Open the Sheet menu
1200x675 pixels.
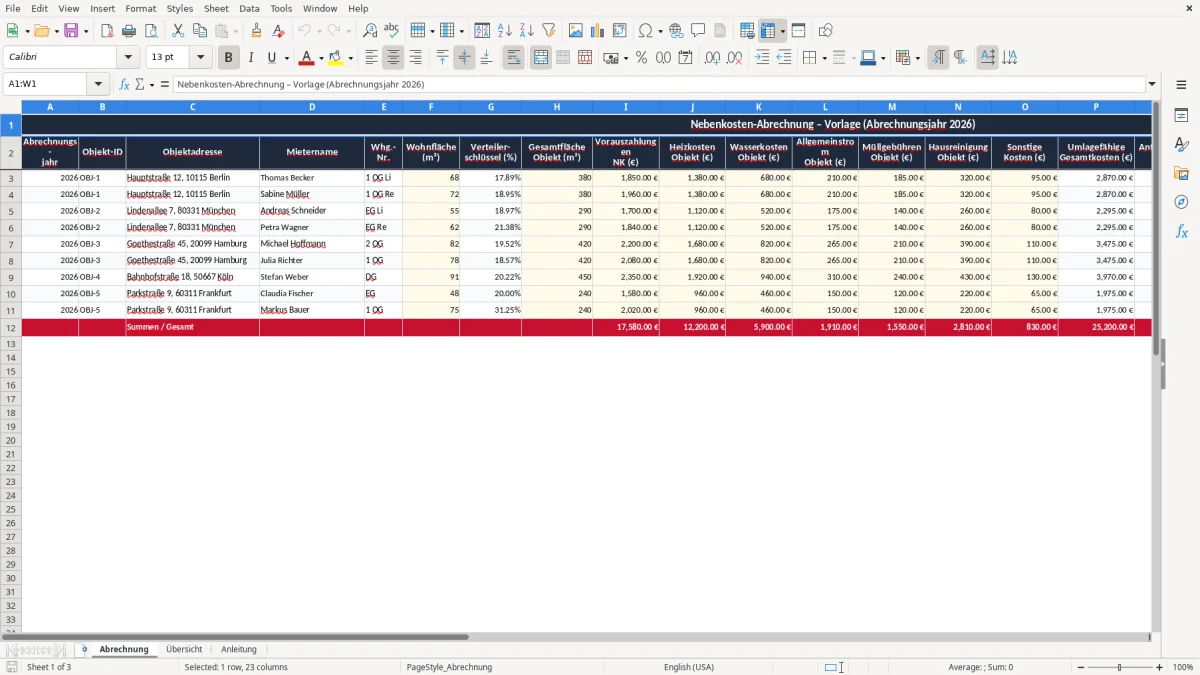click(x=216, y=8)
